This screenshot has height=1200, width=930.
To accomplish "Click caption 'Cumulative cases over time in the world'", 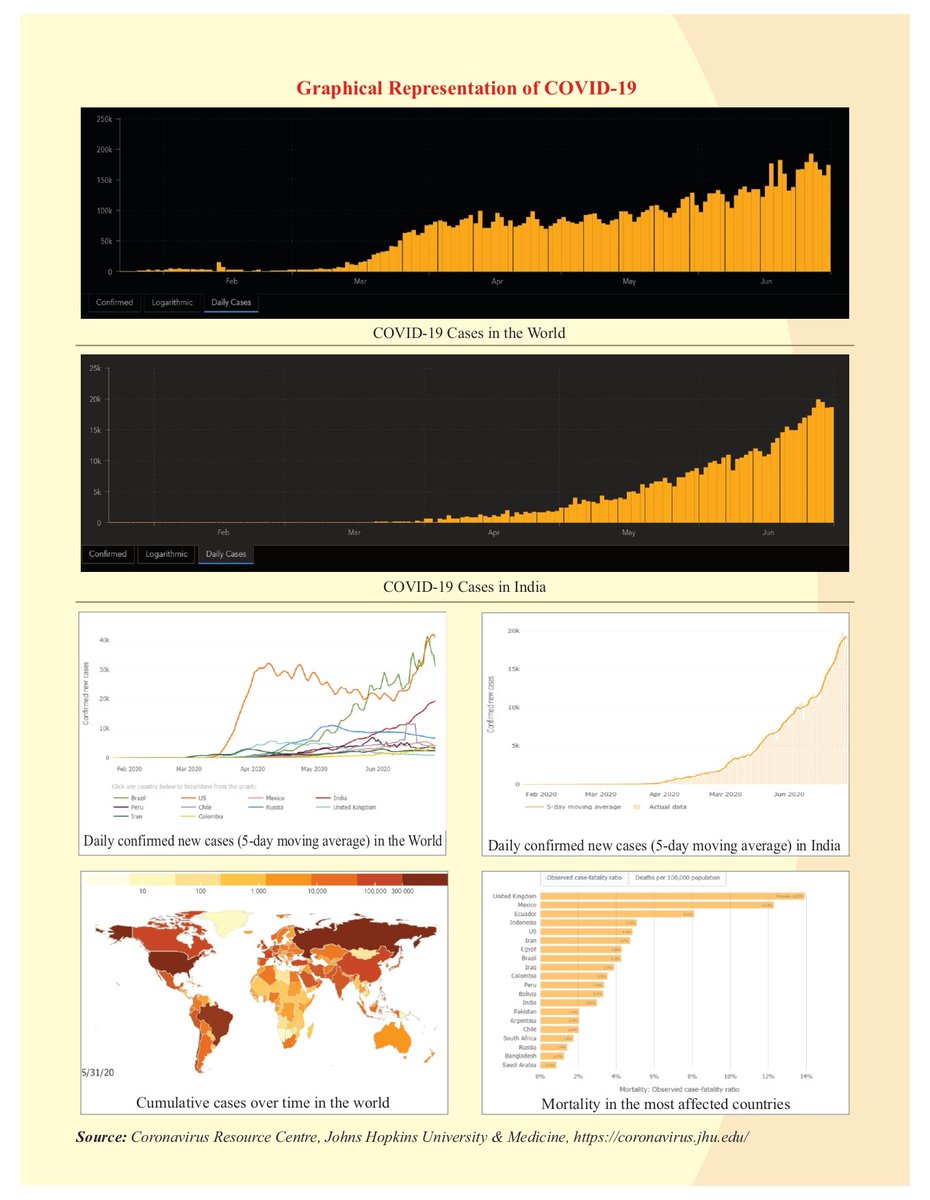I will tap(262, 1102).
